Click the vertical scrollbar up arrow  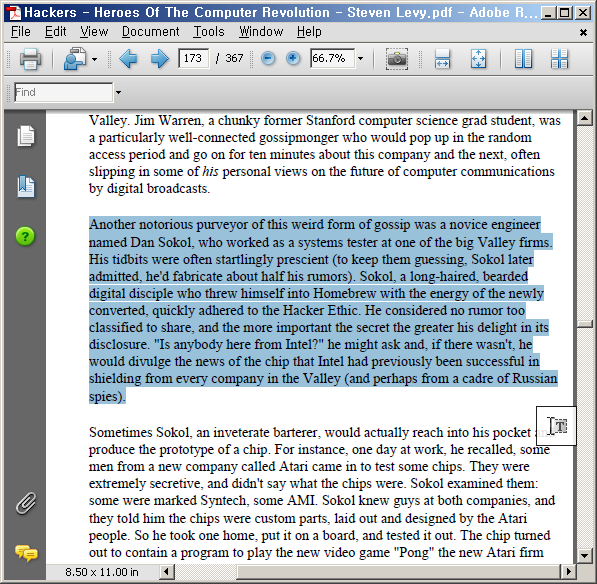point(584,118)
